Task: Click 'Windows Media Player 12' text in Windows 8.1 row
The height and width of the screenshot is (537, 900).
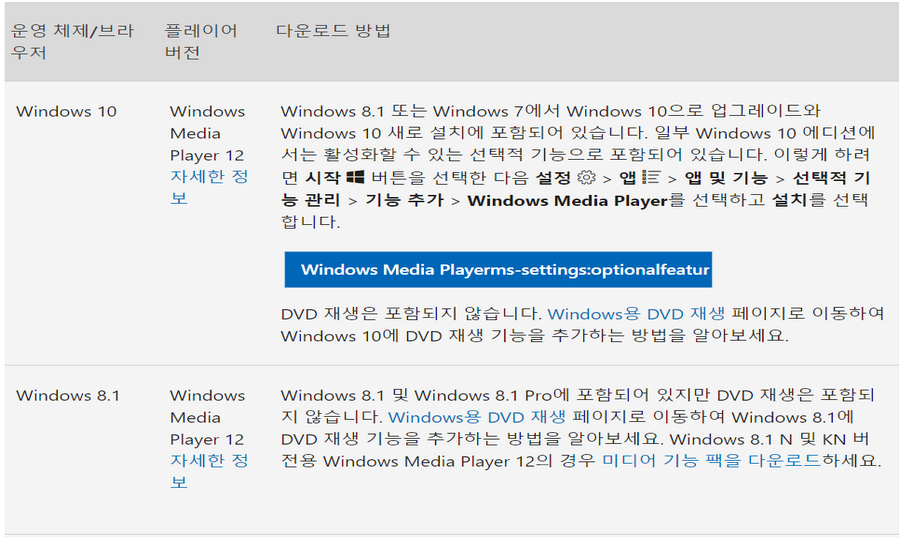Action: (207, 417)
